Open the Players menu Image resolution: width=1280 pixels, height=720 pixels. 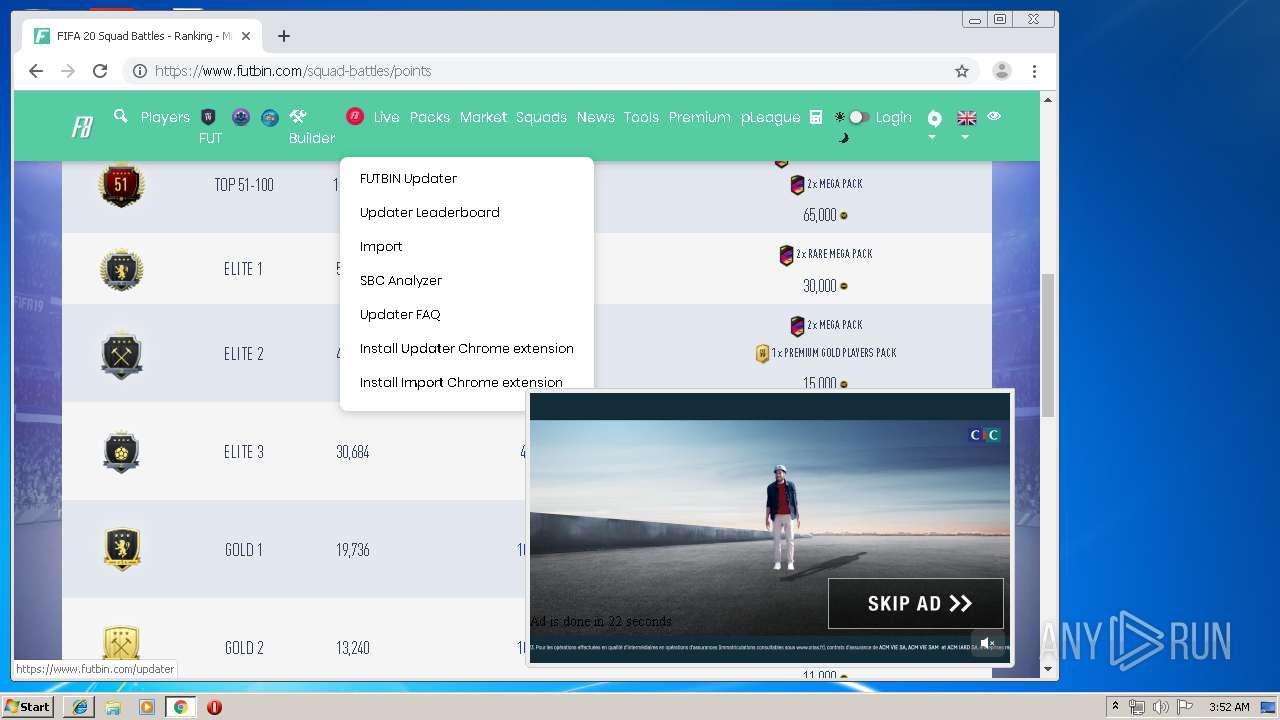click(165, 117)
